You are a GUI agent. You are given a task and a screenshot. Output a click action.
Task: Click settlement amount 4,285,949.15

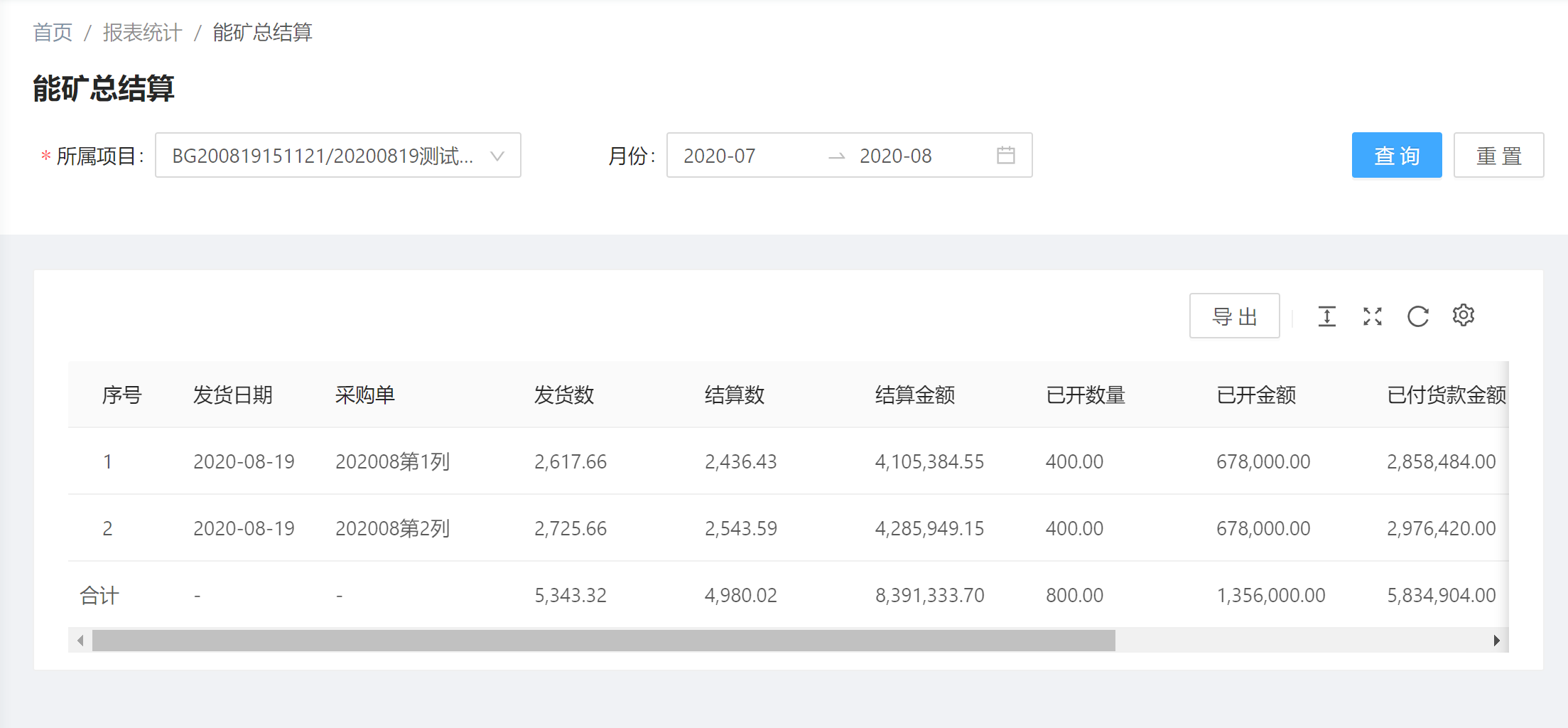(x=930, y=528)
